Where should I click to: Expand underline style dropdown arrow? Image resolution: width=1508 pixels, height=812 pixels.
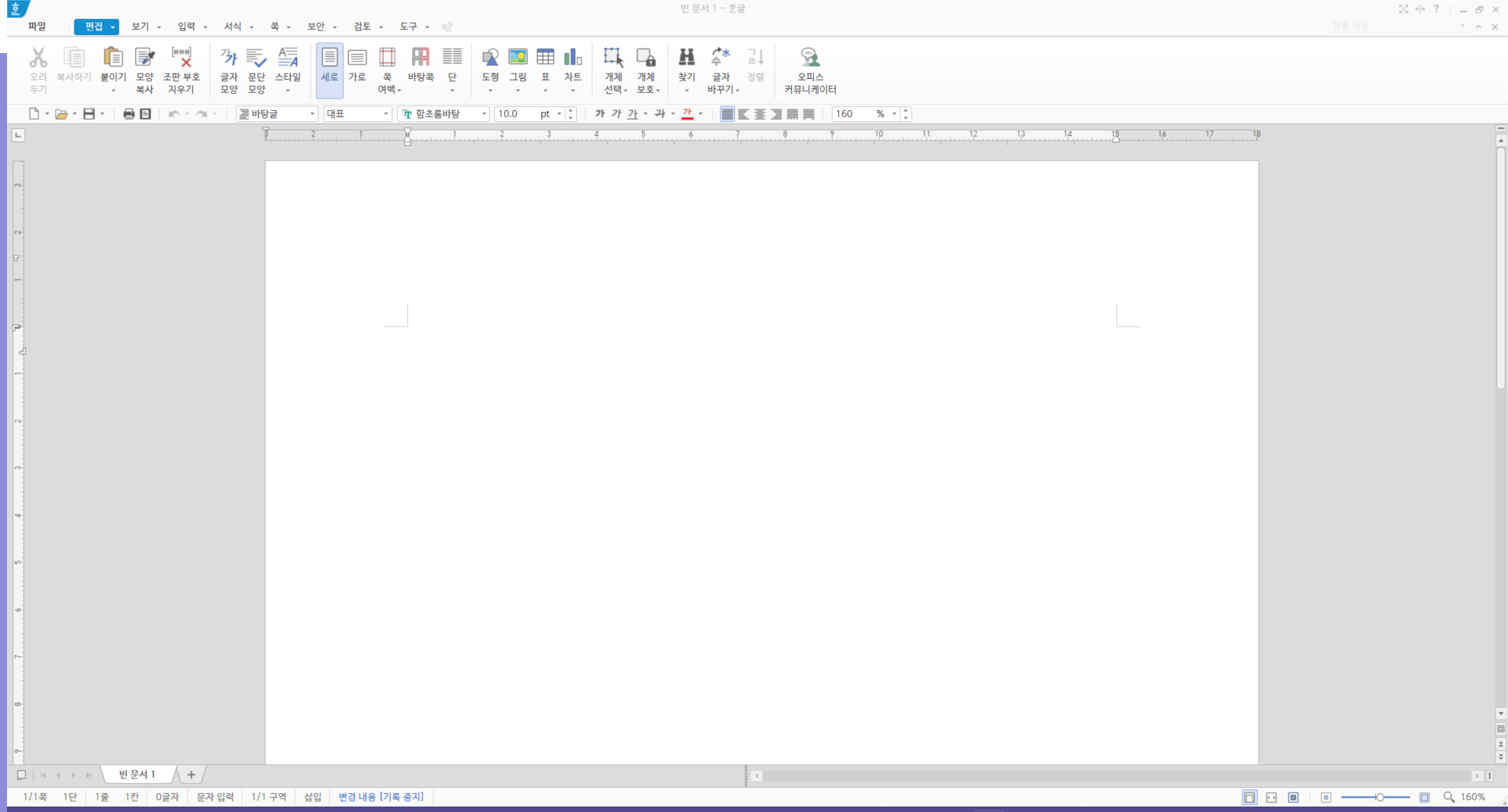coord(646,114)
